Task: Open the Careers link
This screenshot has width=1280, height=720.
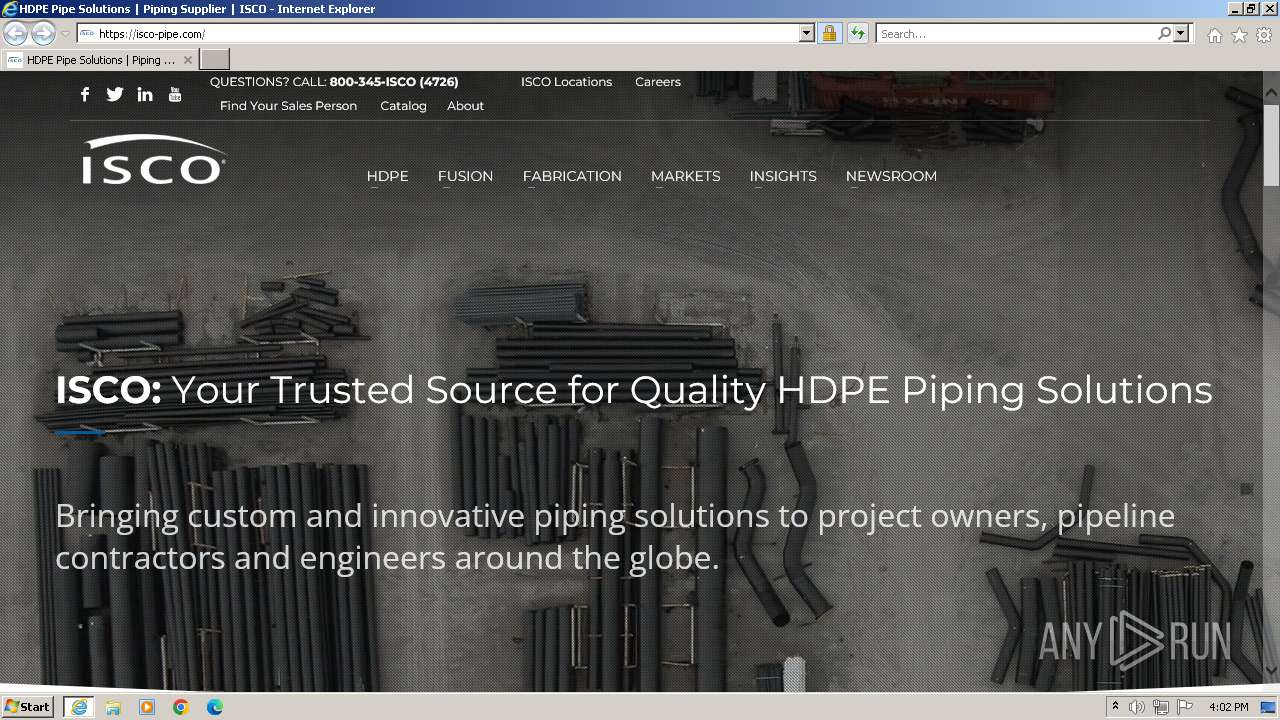Action: pyautogui.click(x=658, y=82)
